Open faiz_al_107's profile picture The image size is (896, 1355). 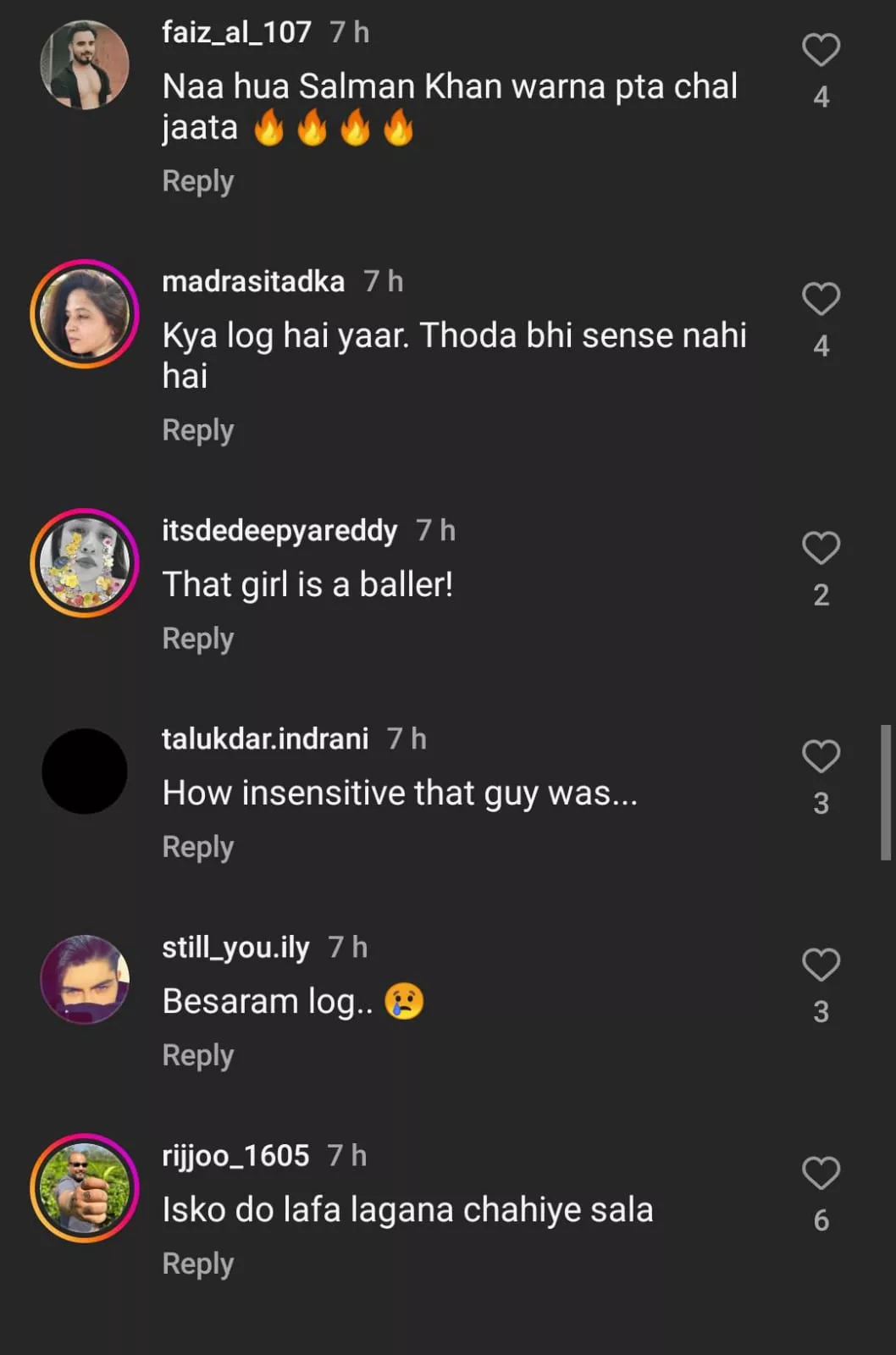85,65
